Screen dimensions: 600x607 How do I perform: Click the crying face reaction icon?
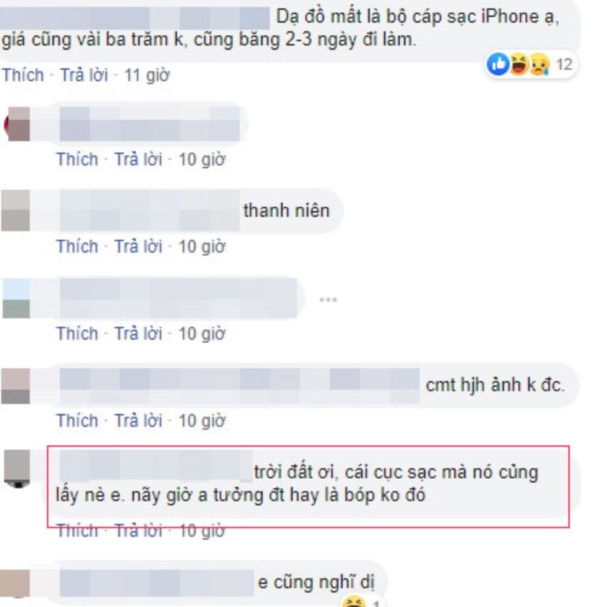click(540, 64)
